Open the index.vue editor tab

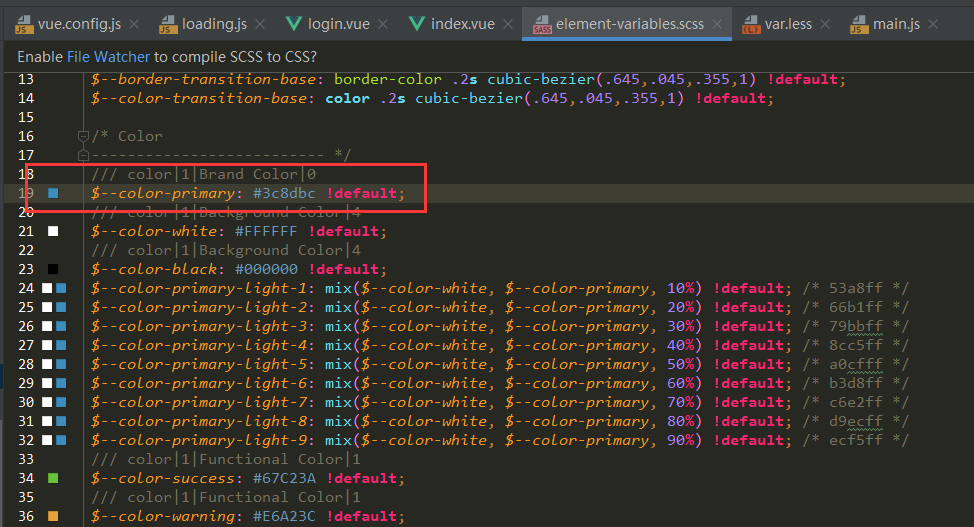pyautogui.click(x=463, y=24)
